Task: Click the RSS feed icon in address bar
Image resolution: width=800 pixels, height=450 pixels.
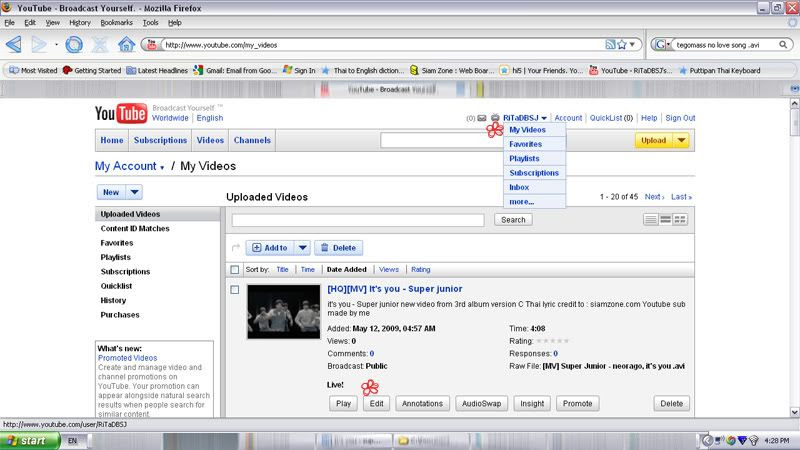Action: click(x=610, y=45)
